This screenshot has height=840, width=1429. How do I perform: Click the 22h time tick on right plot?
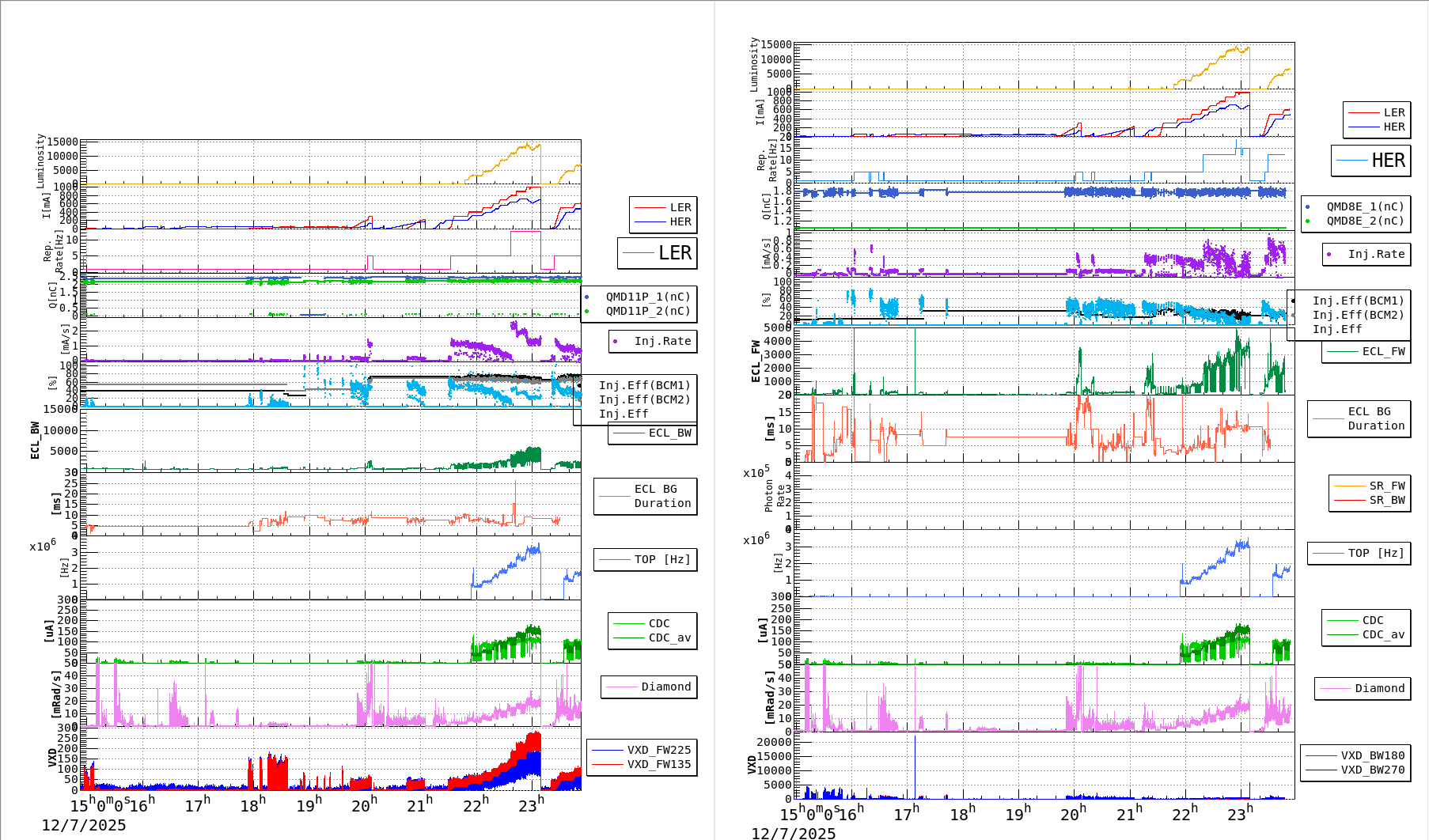tap(1185, 813)
